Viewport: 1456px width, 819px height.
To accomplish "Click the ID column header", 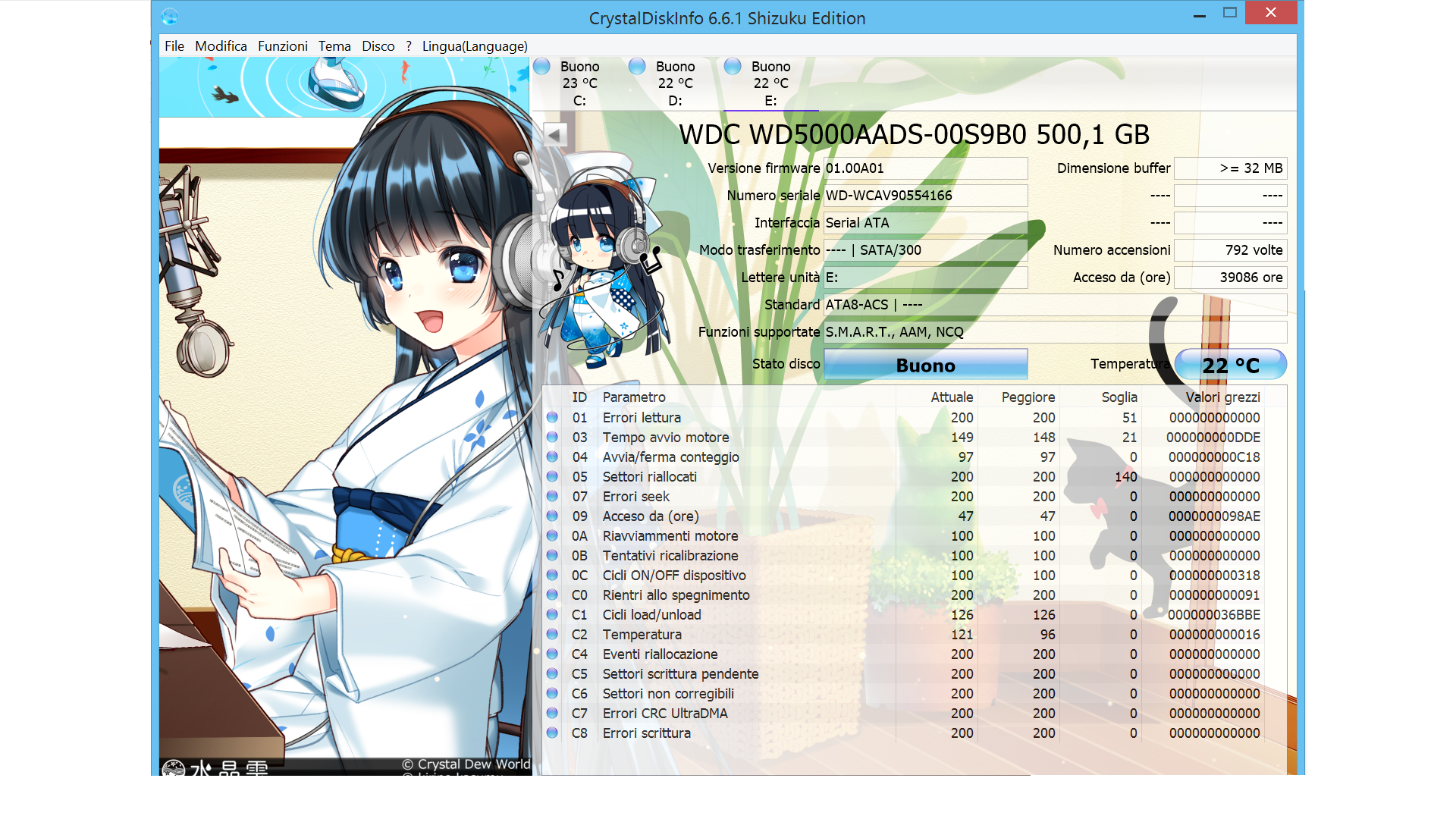I will pos(579,397).
